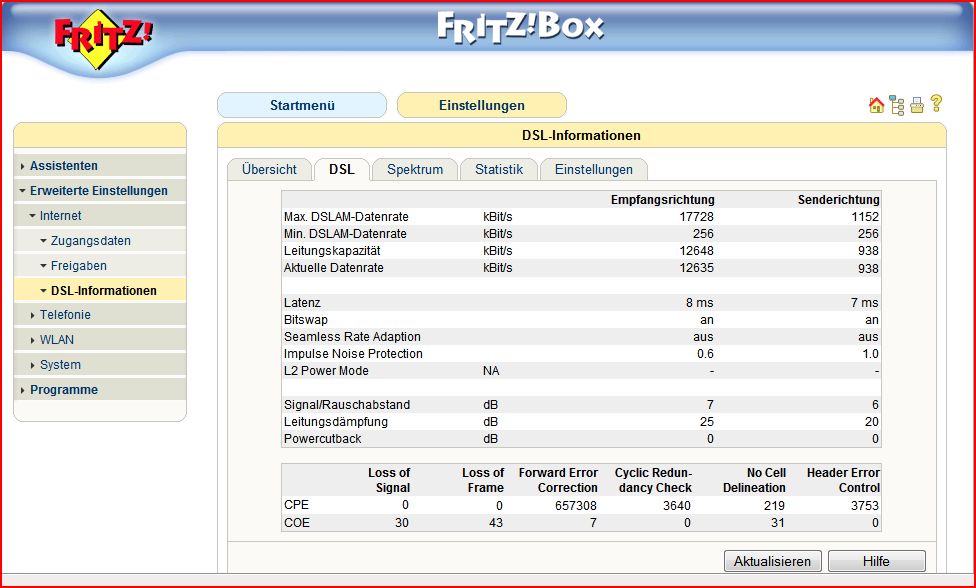Click the Senderichtung column header
The width and height of the screenshot is (976, 588).
[x=838, y=200]
